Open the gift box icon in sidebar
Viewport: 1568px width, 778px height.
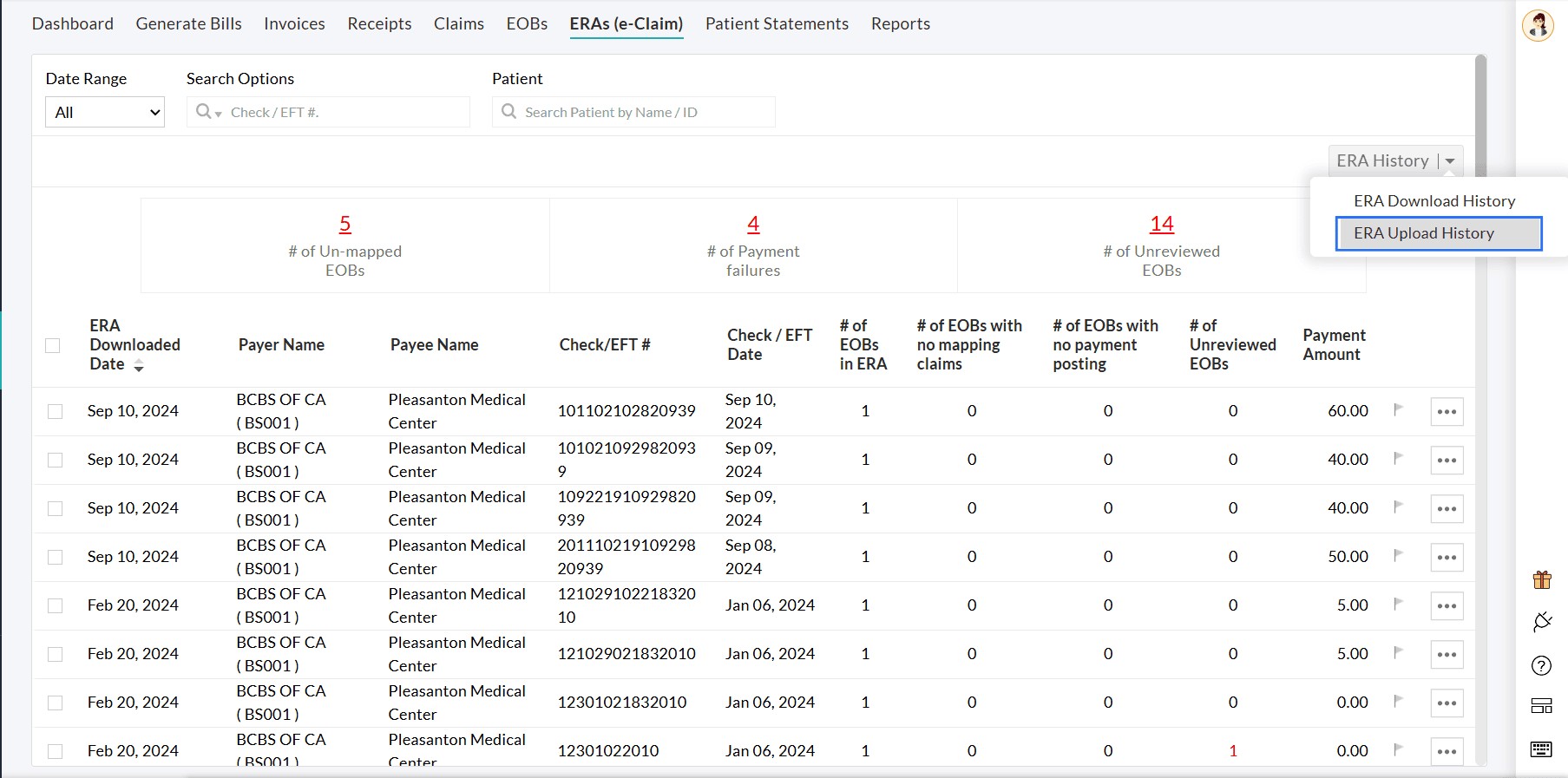click(x=1541, y=580)
